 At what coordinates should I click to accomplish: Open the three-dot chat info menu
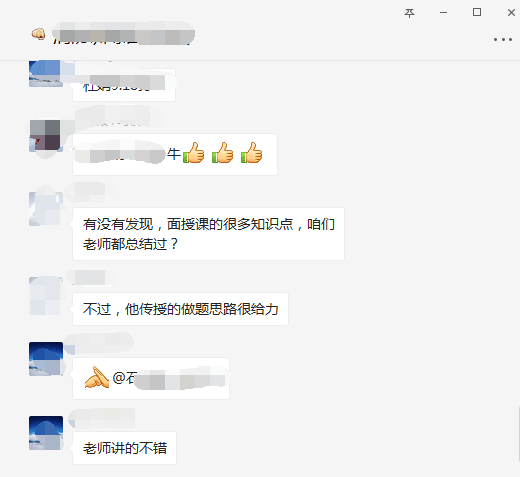click(x=503, y=39)
